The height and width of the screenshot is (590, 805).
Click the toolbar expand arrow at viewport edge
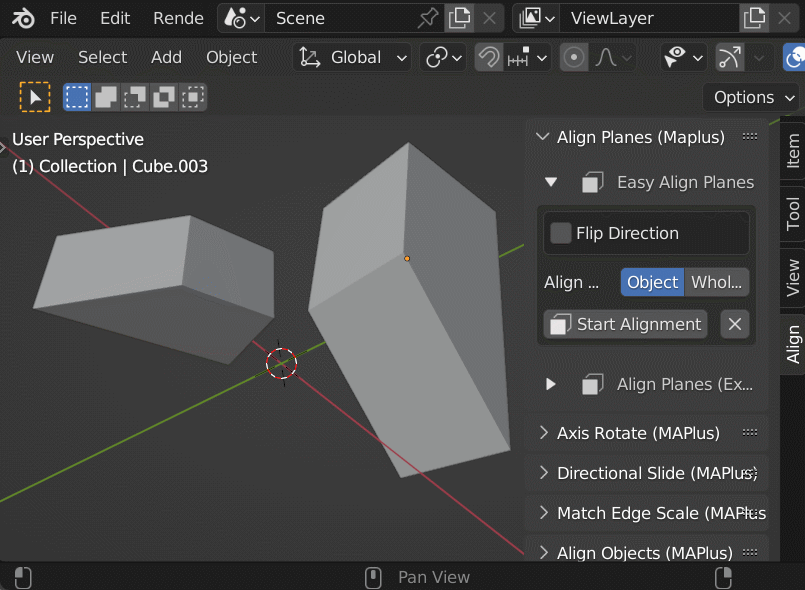3,148
